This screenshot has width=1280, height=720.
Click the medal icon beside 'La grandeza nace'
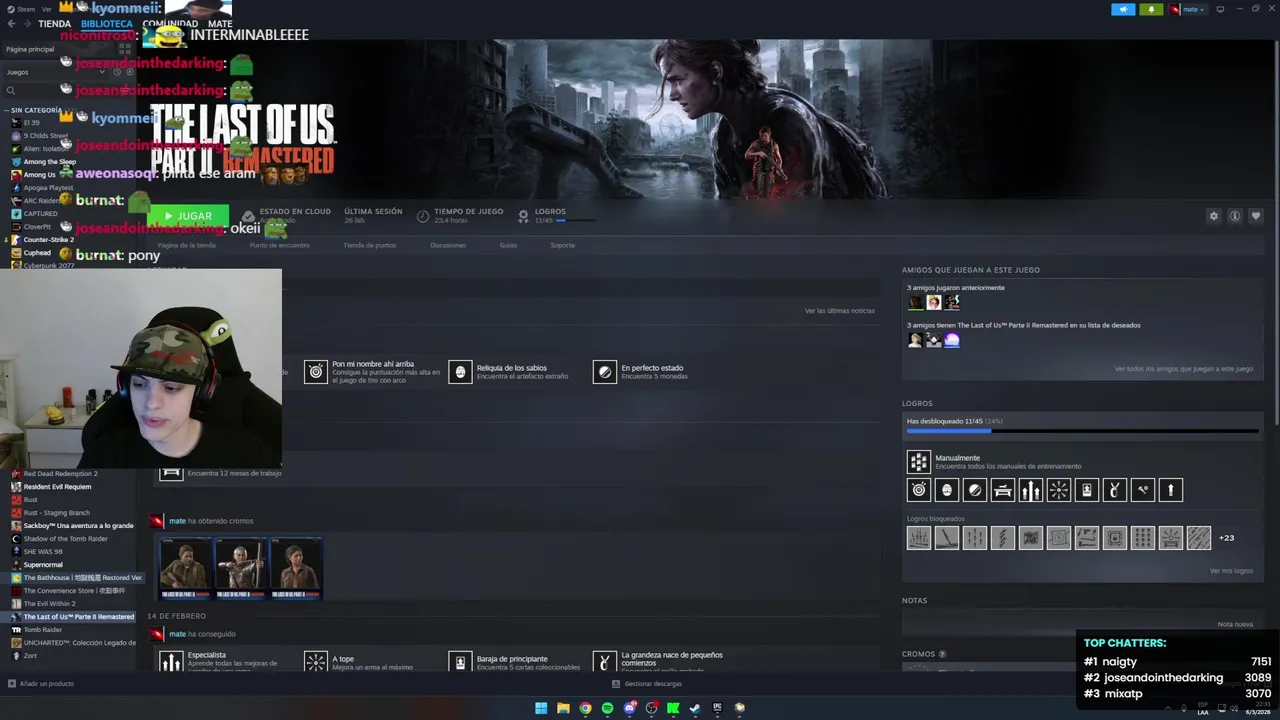604,662
